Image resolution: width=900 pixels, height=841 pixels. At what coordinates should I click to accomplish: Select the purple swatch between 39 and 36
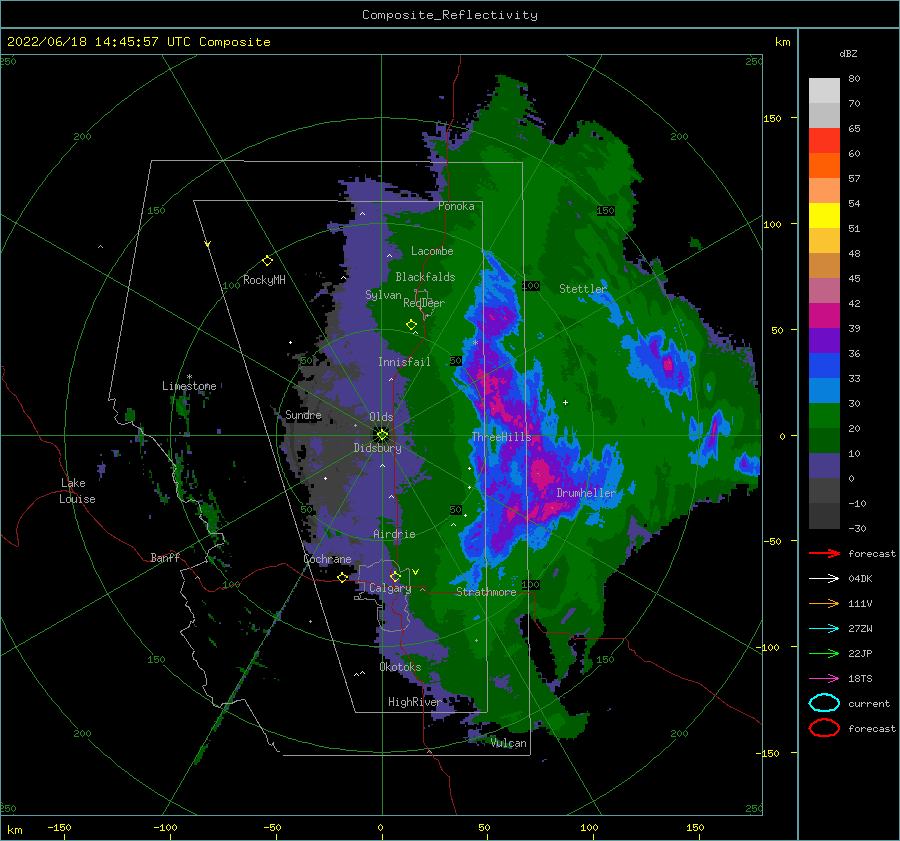click(x=824, y=341)
